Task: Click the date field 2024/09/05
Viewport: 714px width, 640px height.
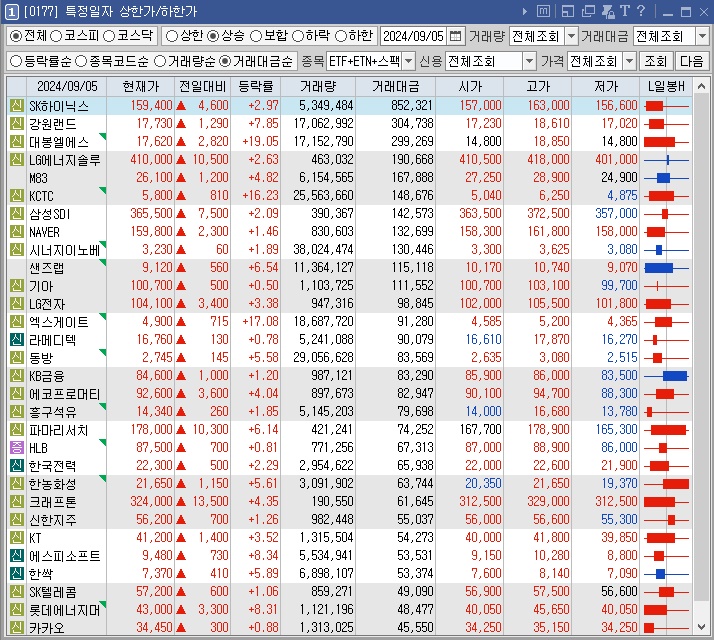Action: coord(413,36)
